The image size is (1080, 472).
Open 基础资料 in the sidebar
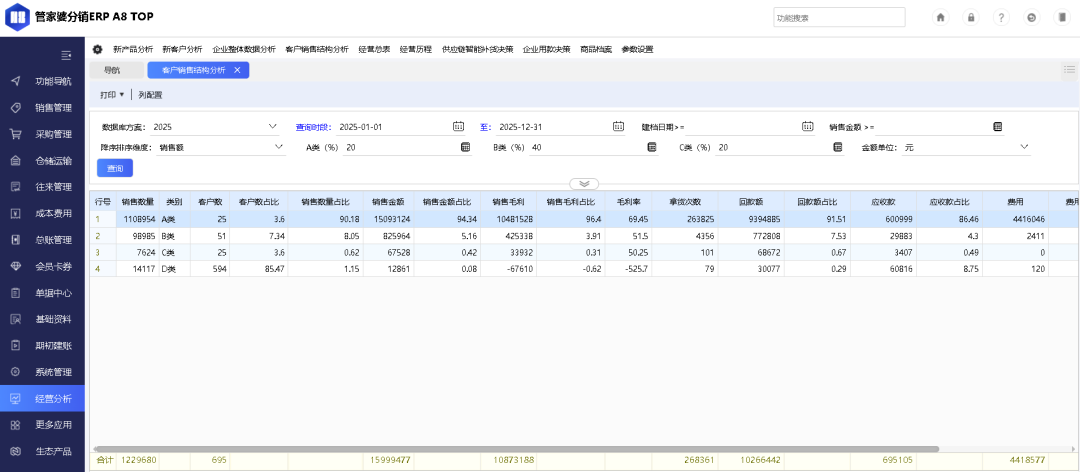coord(42,319)
